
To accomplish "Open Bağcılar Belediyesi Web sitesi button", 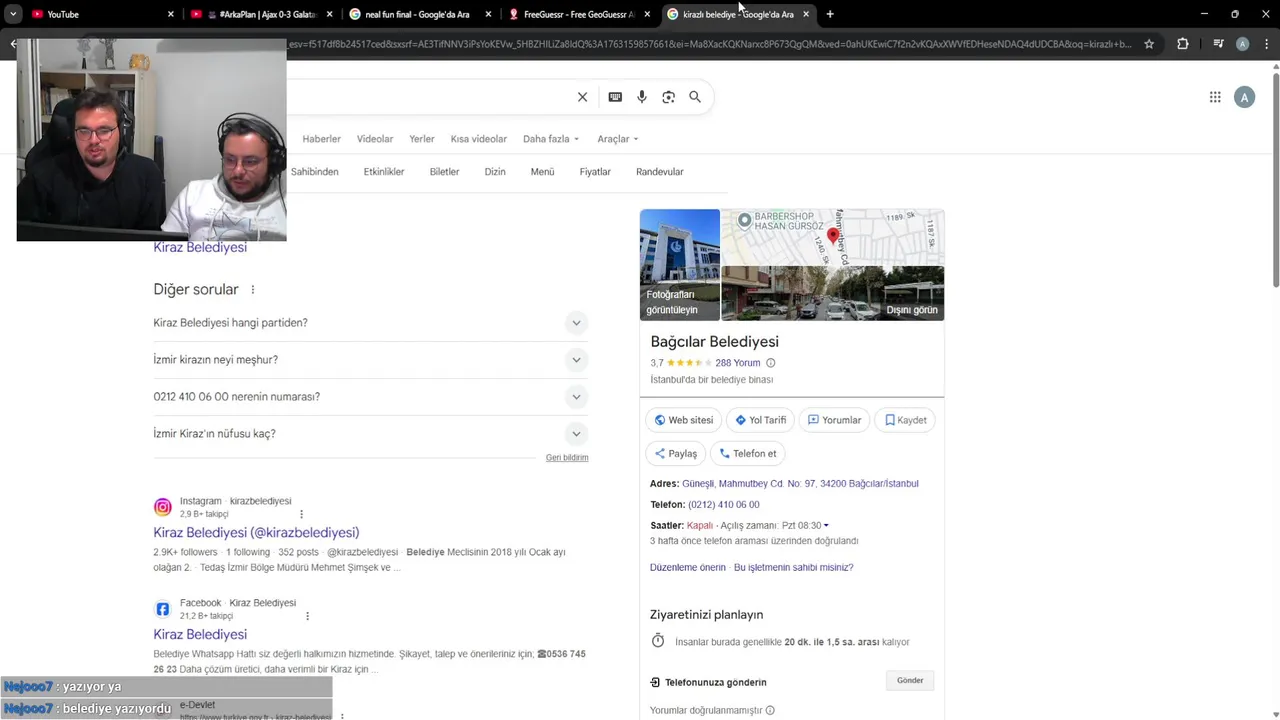I will 683,420.
